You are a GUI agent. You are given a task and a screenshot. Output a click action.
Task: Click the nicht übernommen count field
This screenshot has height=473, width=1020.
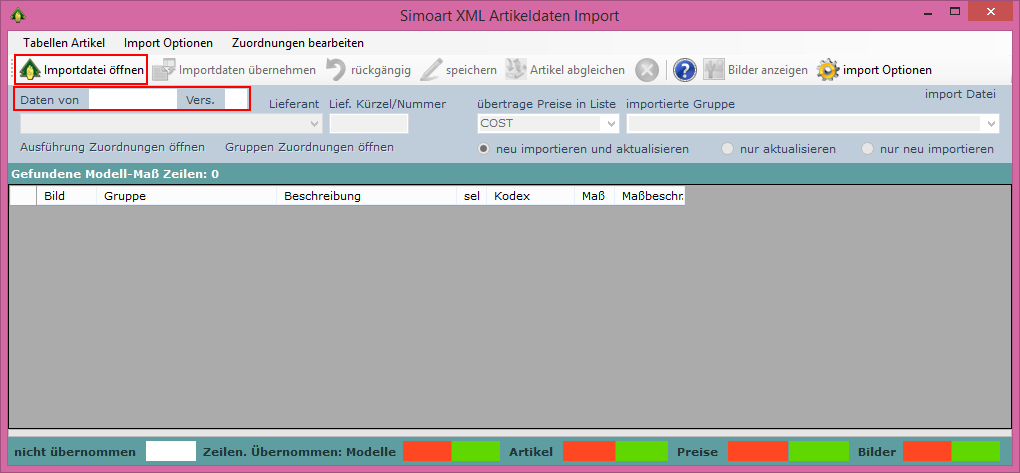coord(171,451)
